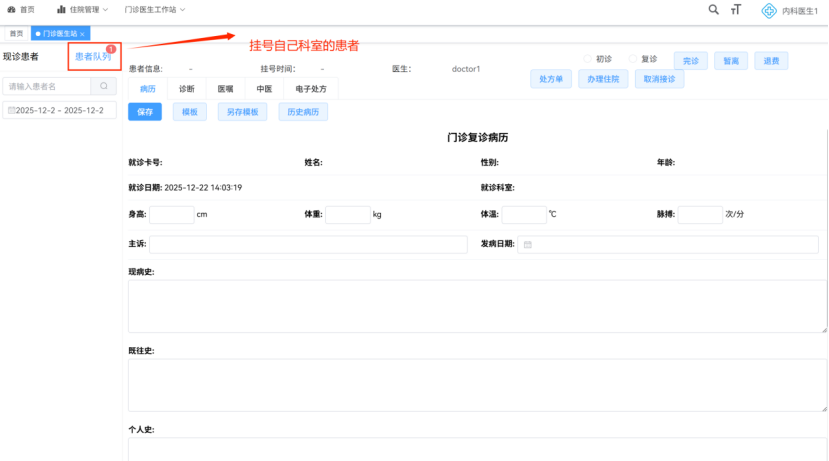Switch to the 诊断 tab

(187, 89)
